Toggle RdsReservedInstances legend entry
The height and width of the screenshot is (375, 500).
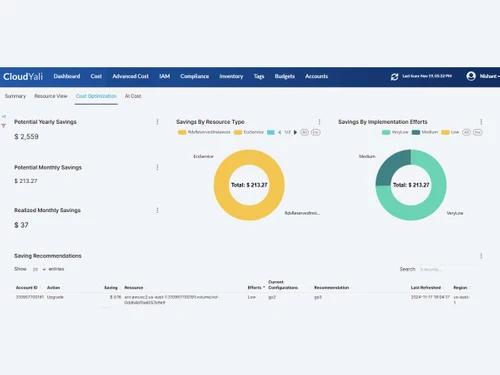204,132
